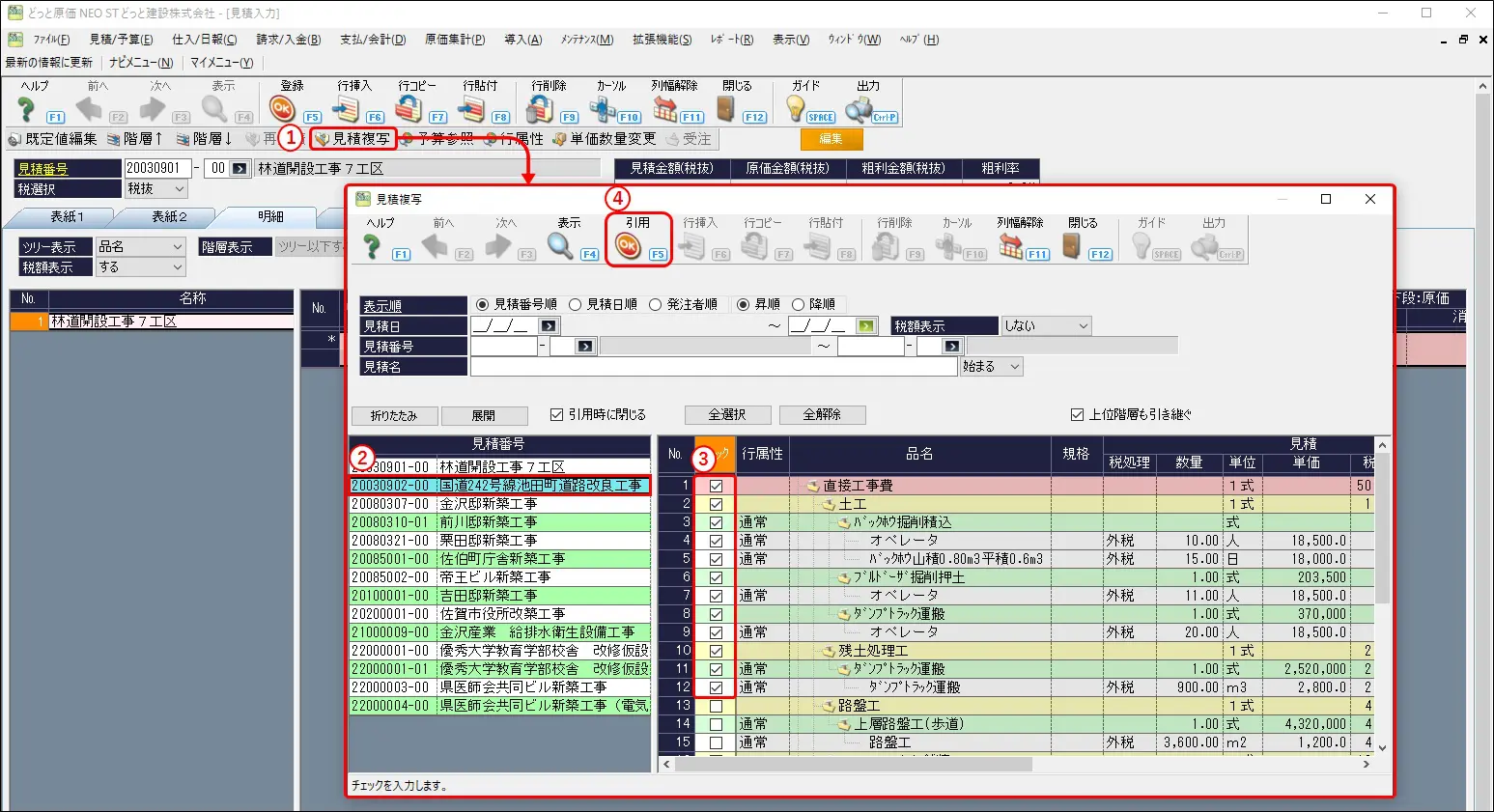The height and width of the screenshot is (812, 1494).
Task: Open the 税額表示 dropdown showing しない
Action: click(x=1046, y=325)
